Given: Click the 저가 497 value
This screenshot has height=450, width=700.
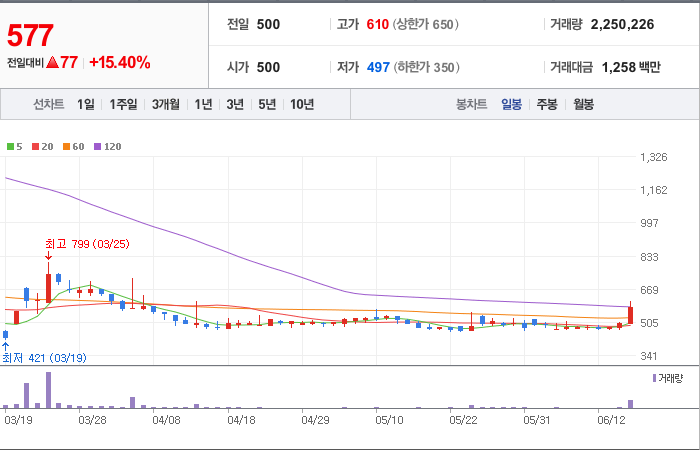Looking at the screenshot, I should [378, 67].
